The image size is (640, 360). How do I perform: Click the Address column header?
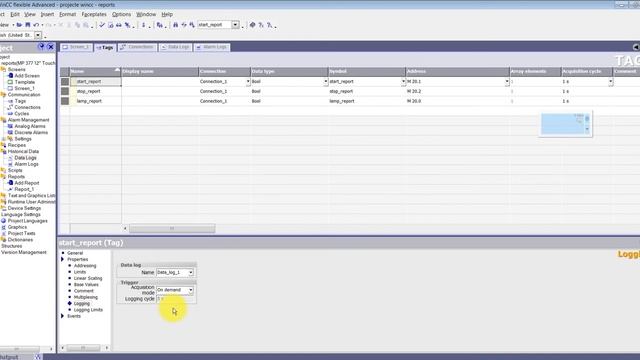point(457,72)
